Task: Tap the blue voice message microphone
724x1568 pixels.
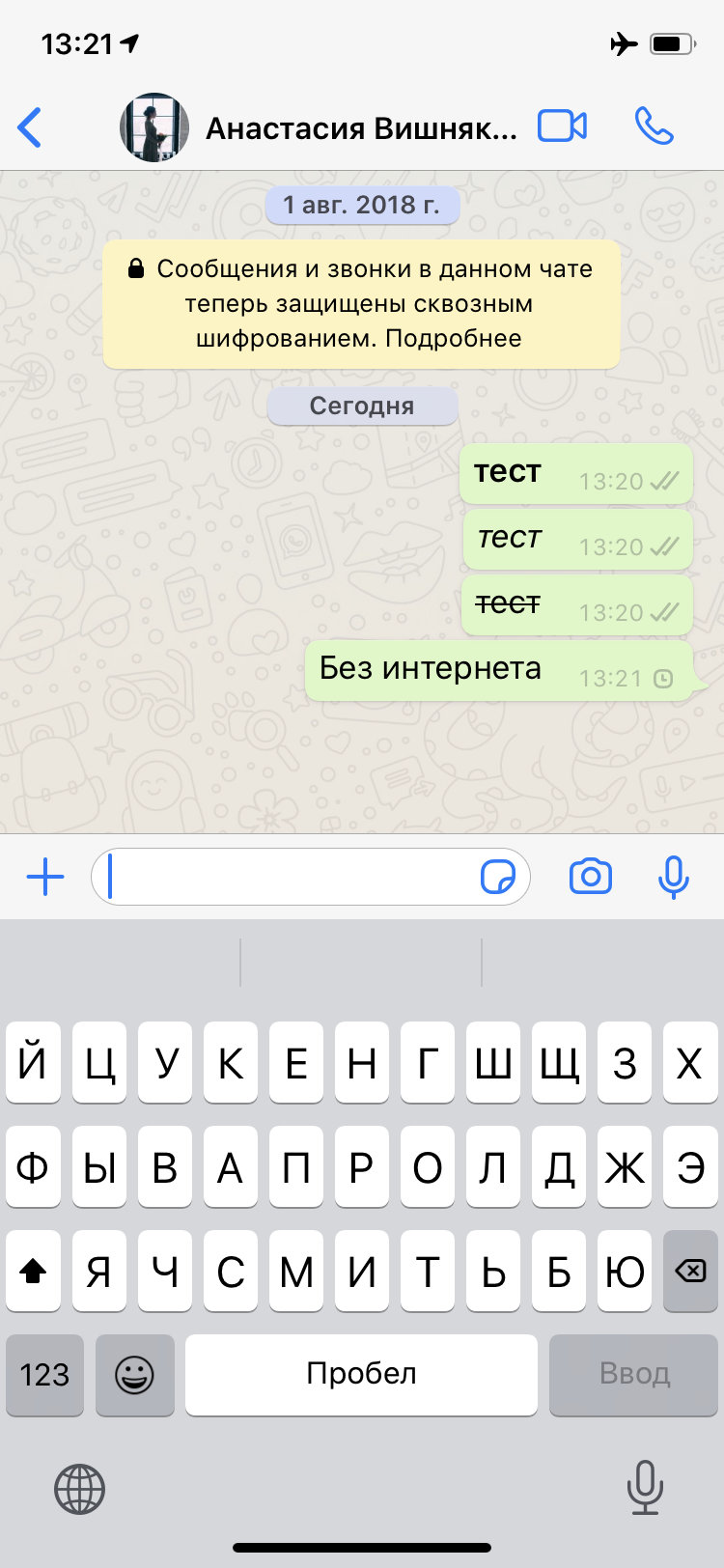Action: click(673, 877)
